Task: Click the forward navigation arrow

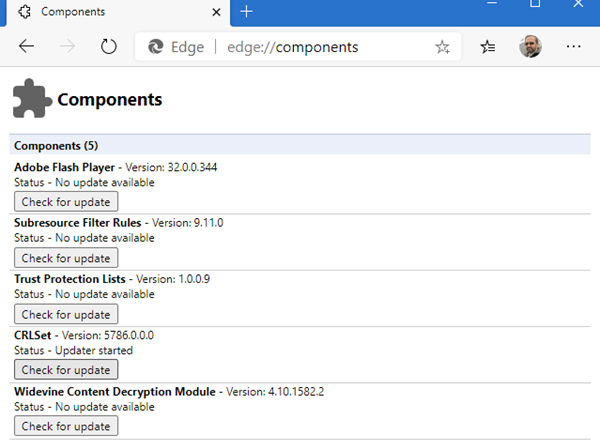Action: [68, 47]
